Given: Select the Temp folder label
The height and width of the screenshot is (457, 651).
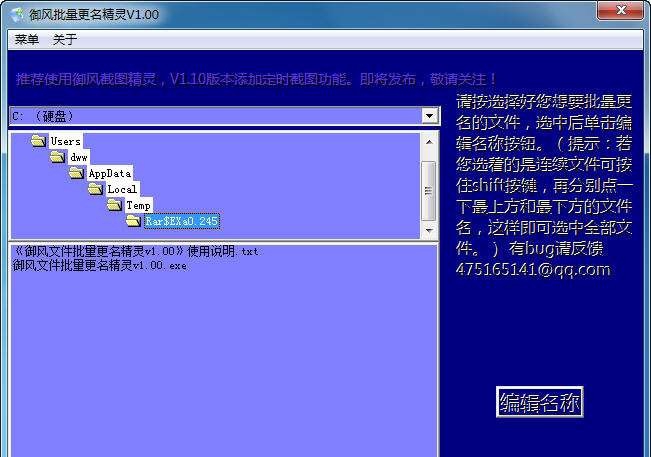Looking at the screenshot, I should 138,205.
